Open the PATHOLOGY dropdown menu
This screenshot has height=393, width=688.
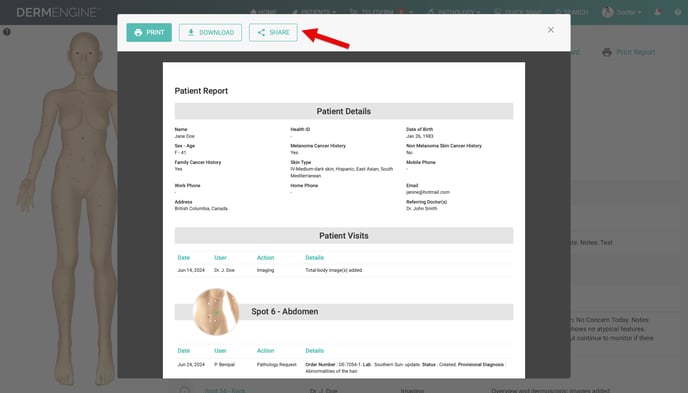(454, 12)
